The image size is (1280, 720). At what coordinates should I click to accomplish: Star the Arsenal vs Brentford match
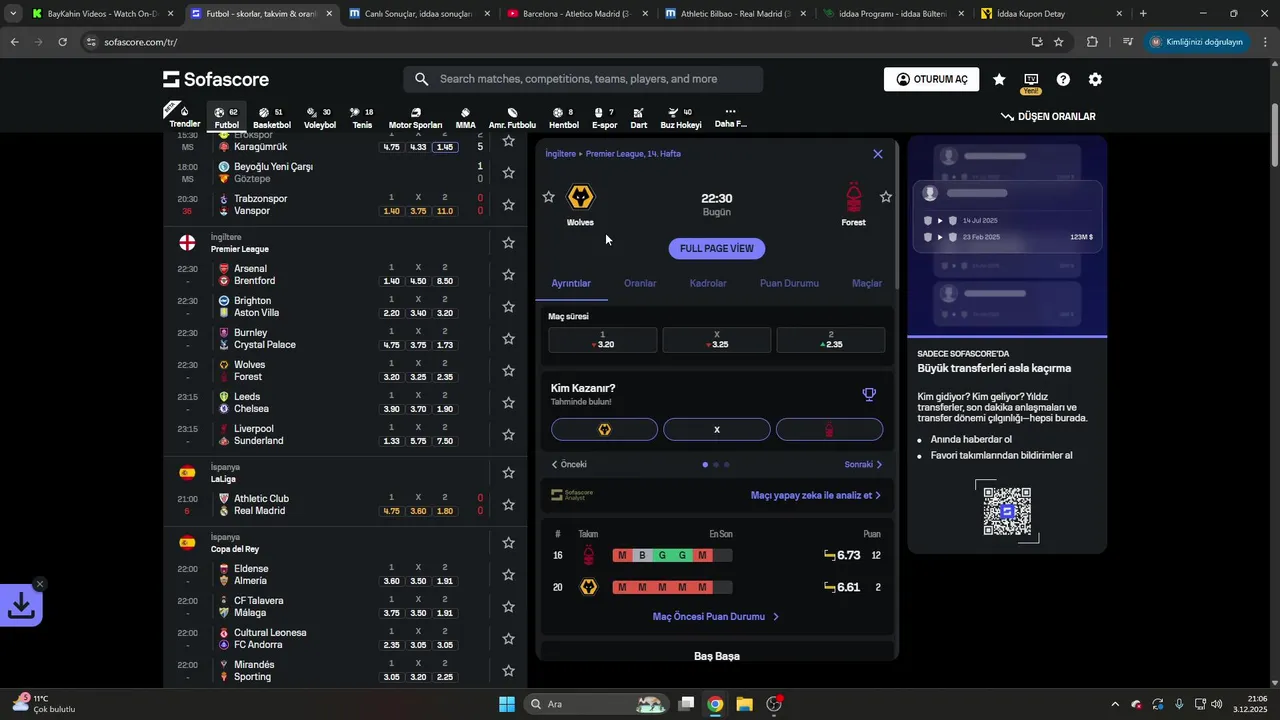point(508,275)
